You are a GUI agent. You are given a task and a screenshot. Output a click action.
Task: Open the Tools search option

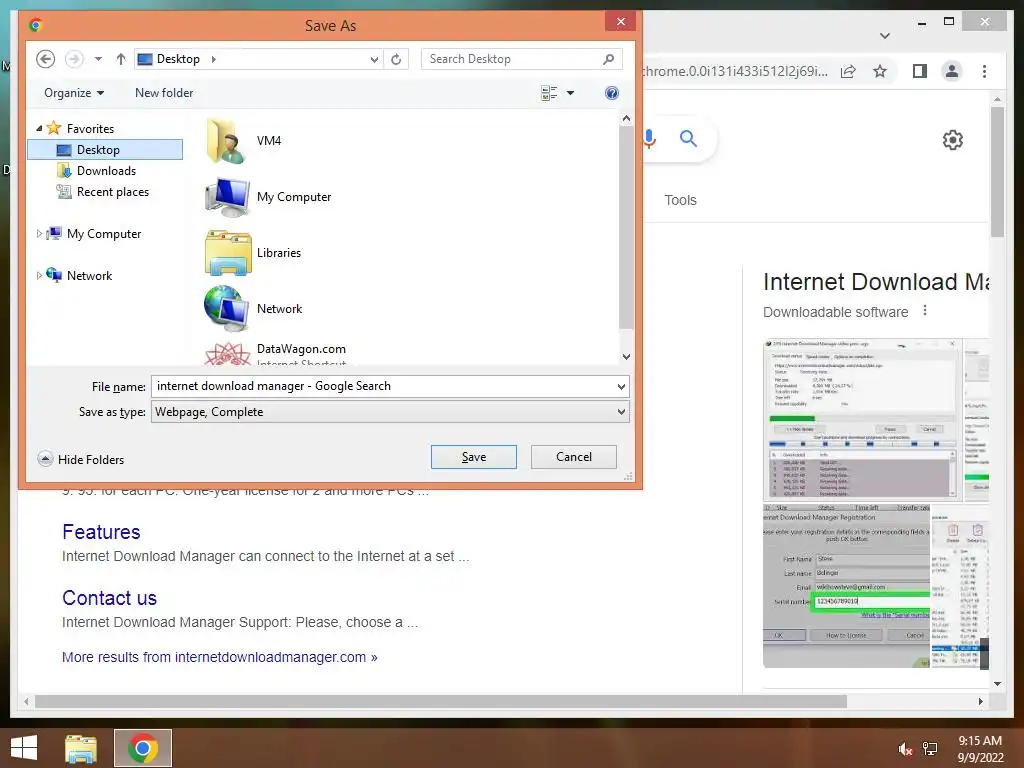[680, 200]
